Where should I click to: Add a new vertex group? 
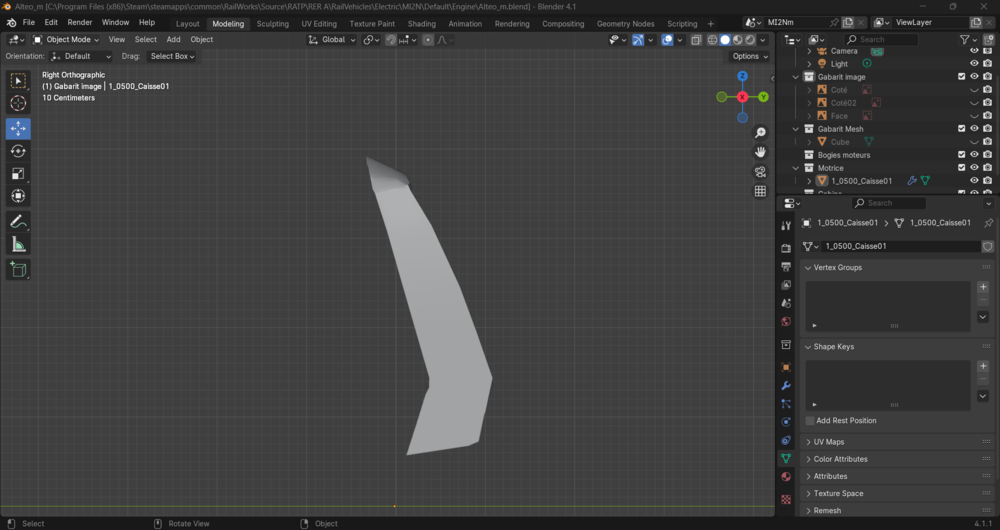[983, 287]
